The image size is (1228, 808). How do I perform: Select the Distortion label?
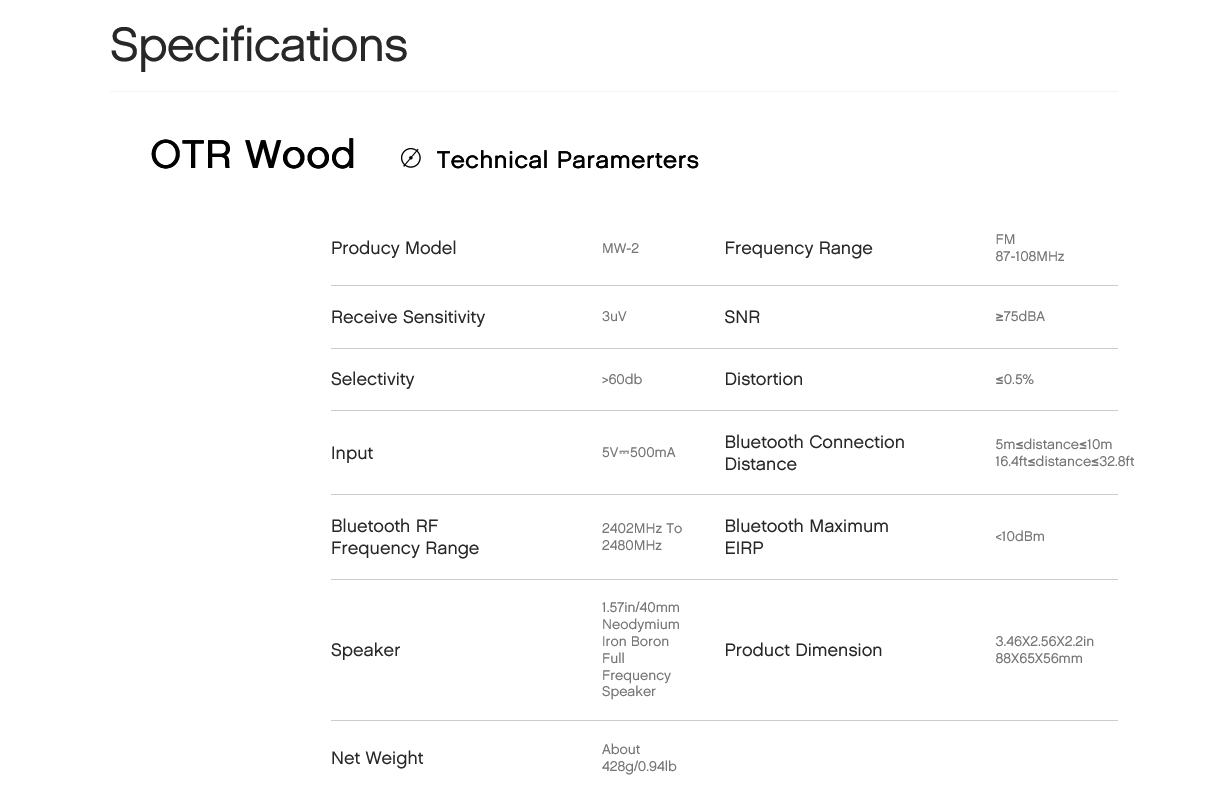(x=763, y=379)
